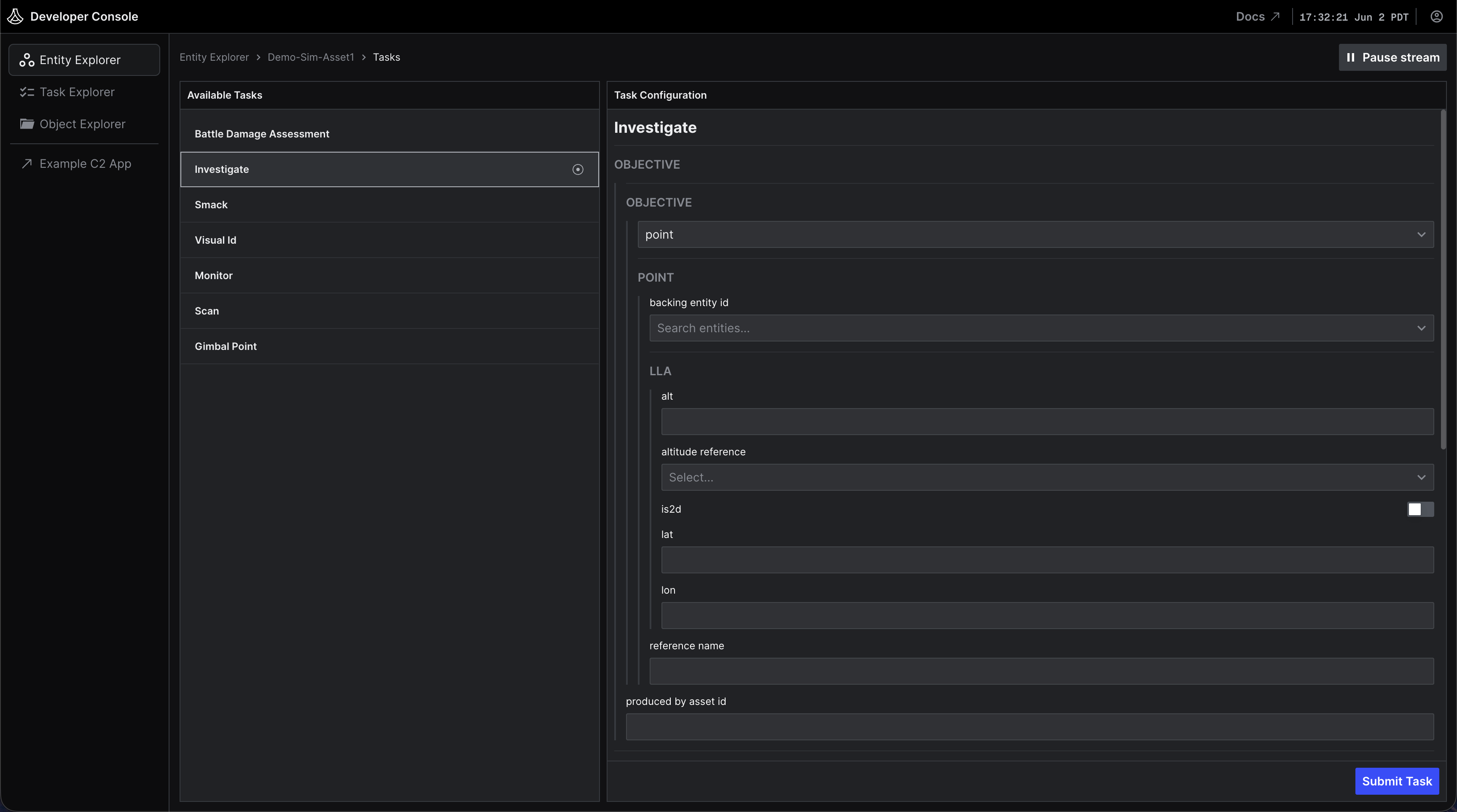Image resolution: width=1457 pixels, height=812 pixels.
Task: Go to Entity Explorer breadcrumb
Action: click(x=214, y=57)
